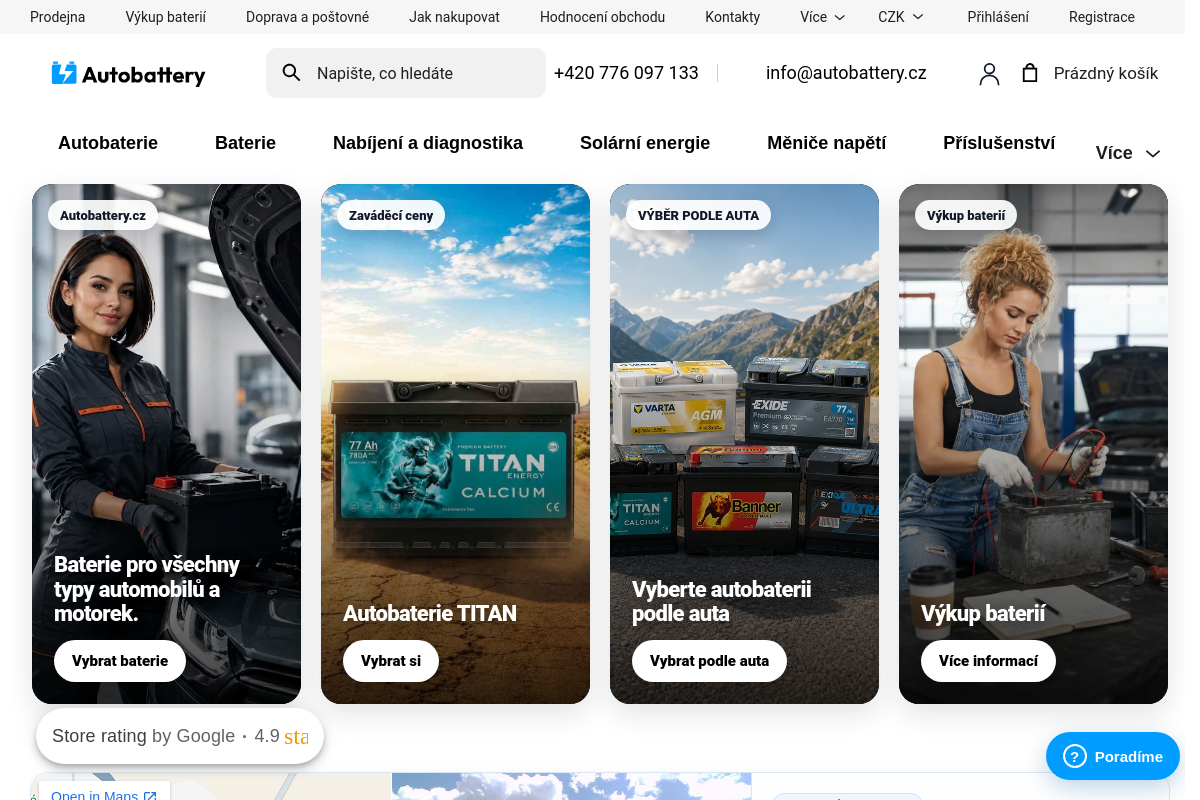Open the user account icon
This screenshot has height=800, width=1200.
pyautogui.click(x=989, y=73)
